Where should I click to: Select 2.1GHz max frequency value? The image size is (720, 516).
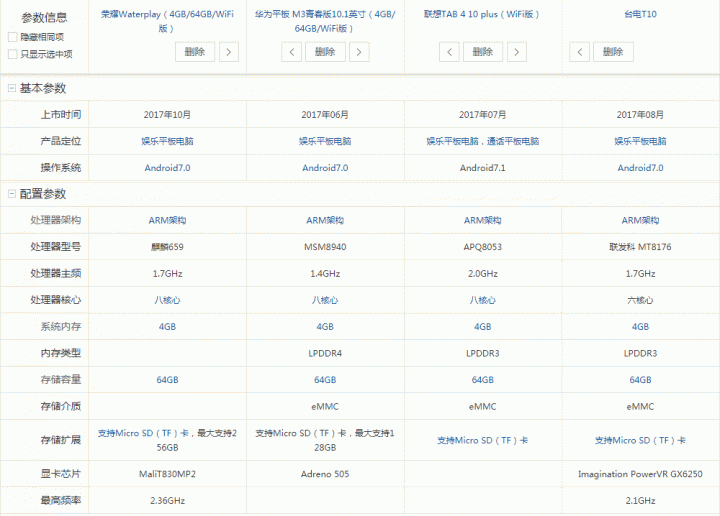pos(640,500)
